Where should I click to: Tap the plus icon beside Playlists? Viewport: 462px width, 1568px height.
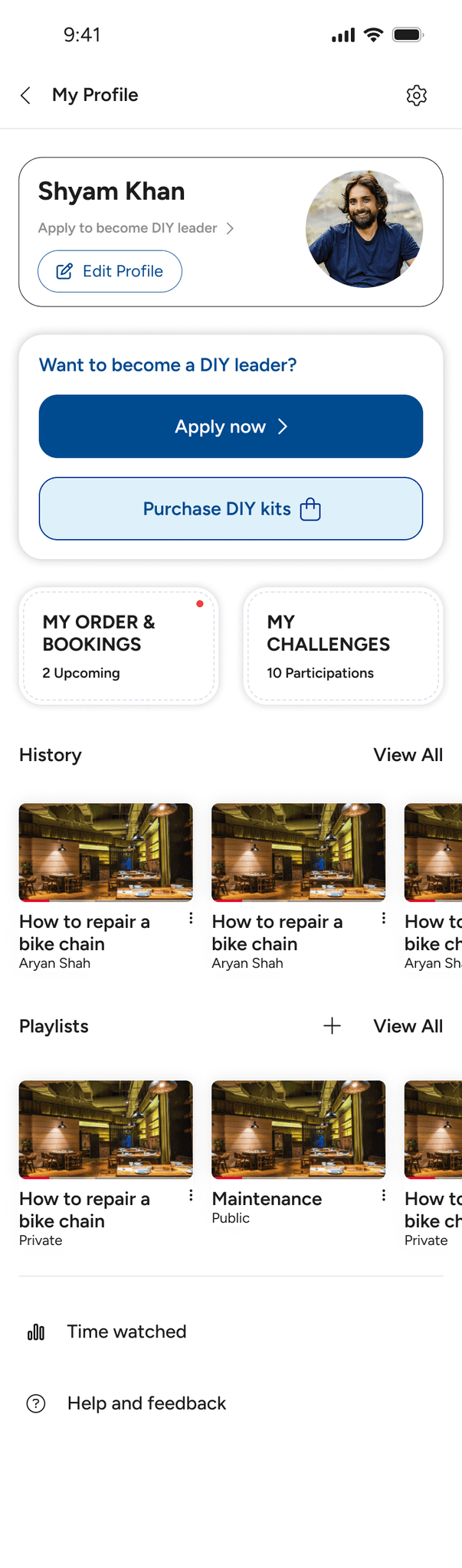point(332,1026)
